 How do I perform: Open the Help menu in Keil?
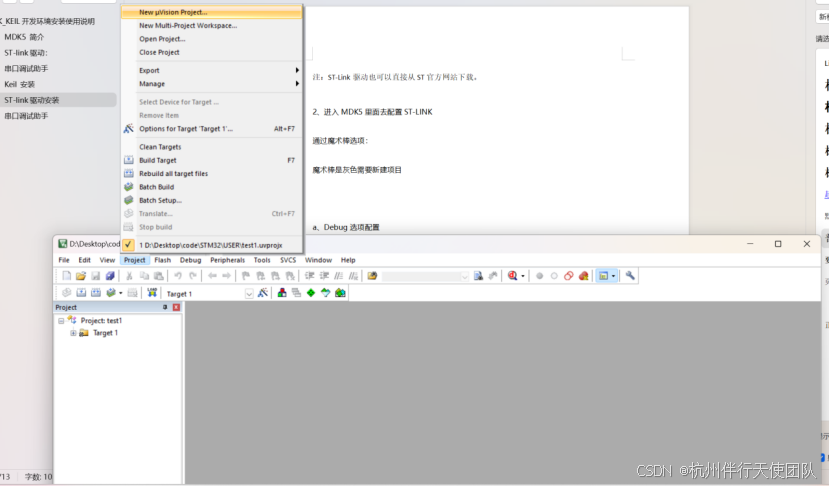tap(348, 260)
